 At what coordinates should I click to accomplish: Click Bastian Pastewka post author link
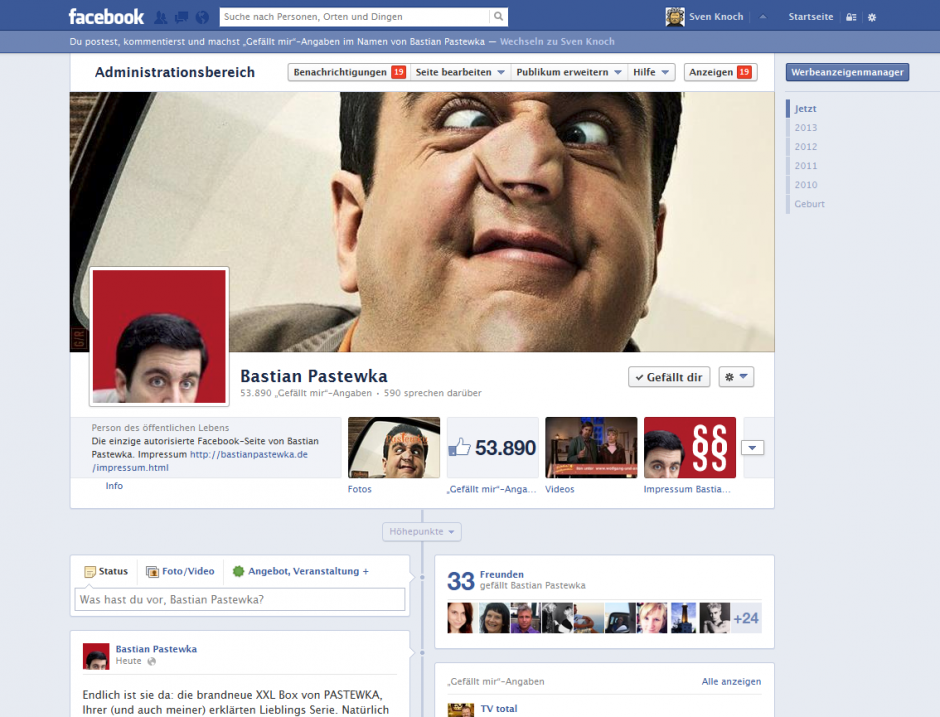[x=156, y=649]
